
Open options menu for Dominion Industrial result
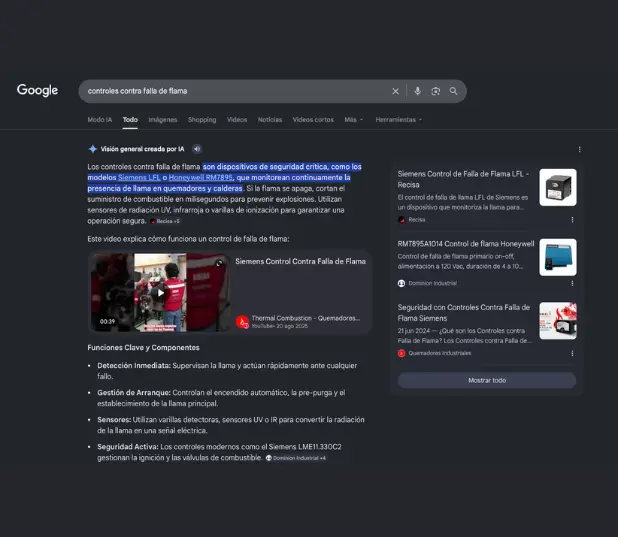pyautogui.click(x=572, y=283)
